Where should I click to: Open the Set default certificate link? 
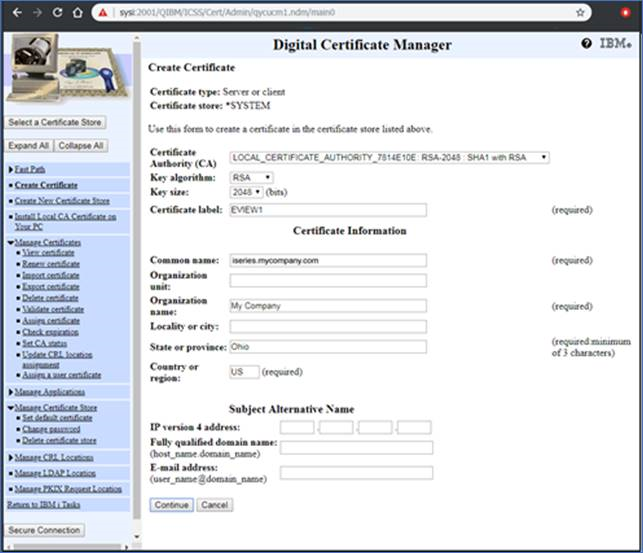coord(57,418)
